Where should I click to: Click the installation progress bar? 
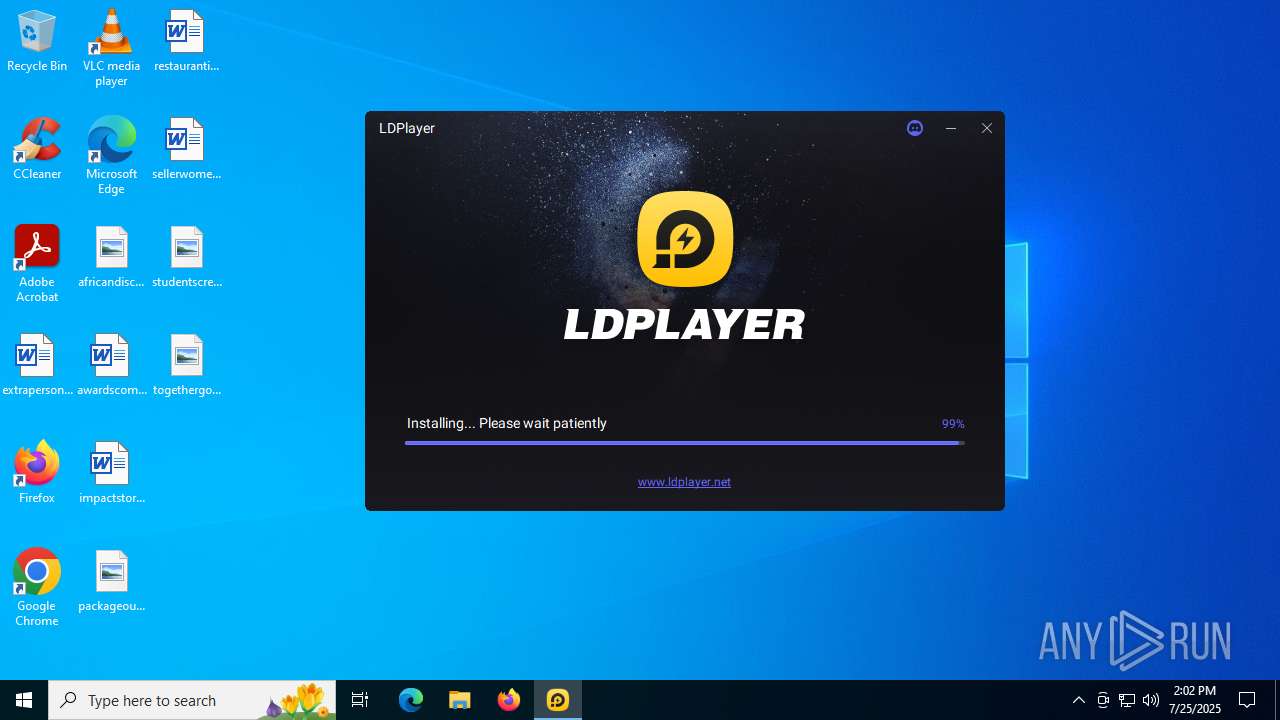pyautogui.click(x=684, y=443)
